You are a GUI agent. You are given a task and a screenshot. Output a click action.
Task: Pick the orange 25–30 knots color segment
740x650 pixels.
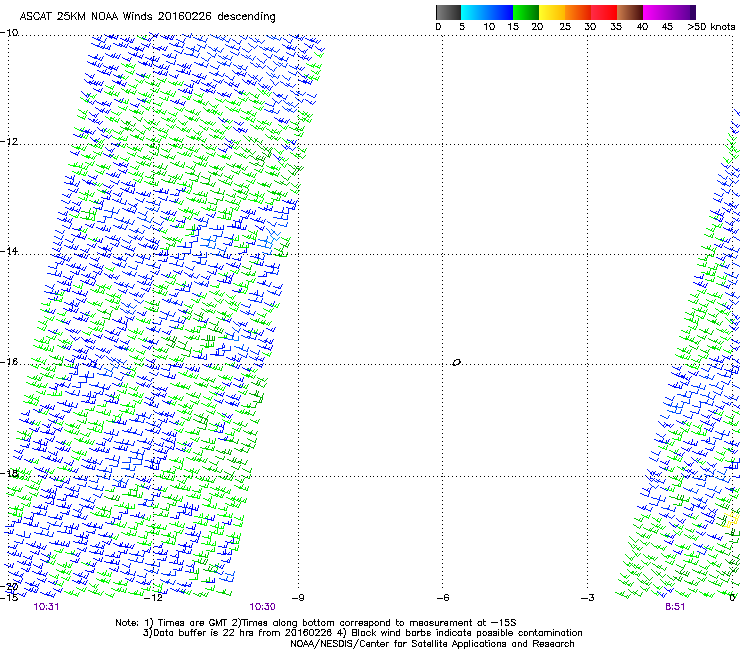pos(578,12)
